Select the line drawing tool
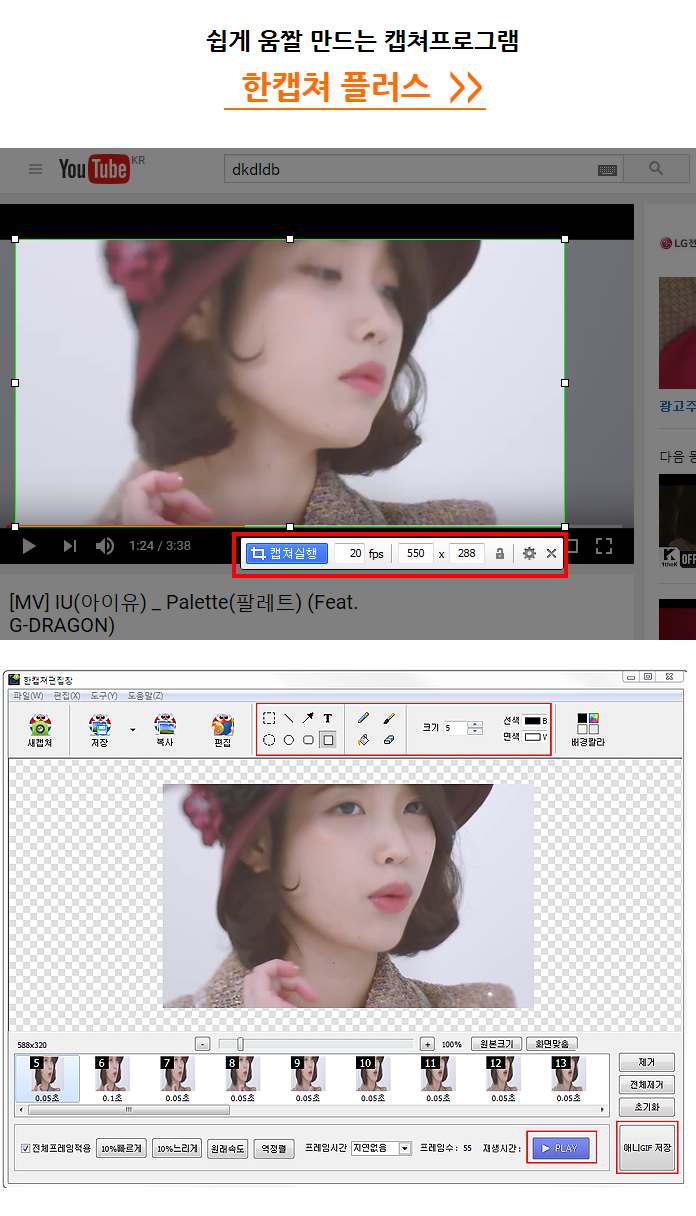The image size is (696, 1216). pos(288,718)
